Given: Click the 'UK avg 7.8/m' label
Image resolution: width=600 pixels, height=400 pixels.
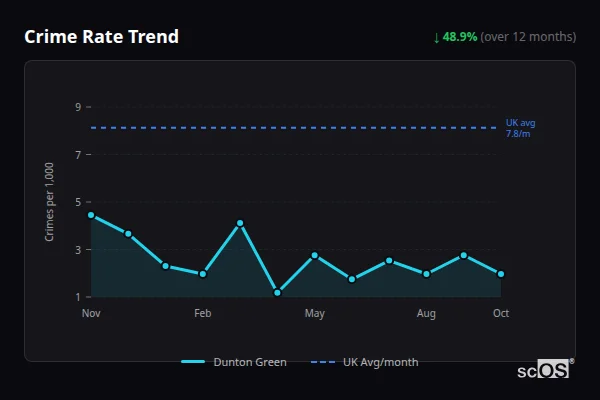Looking at the screenshot, I should tap(520, 128).
